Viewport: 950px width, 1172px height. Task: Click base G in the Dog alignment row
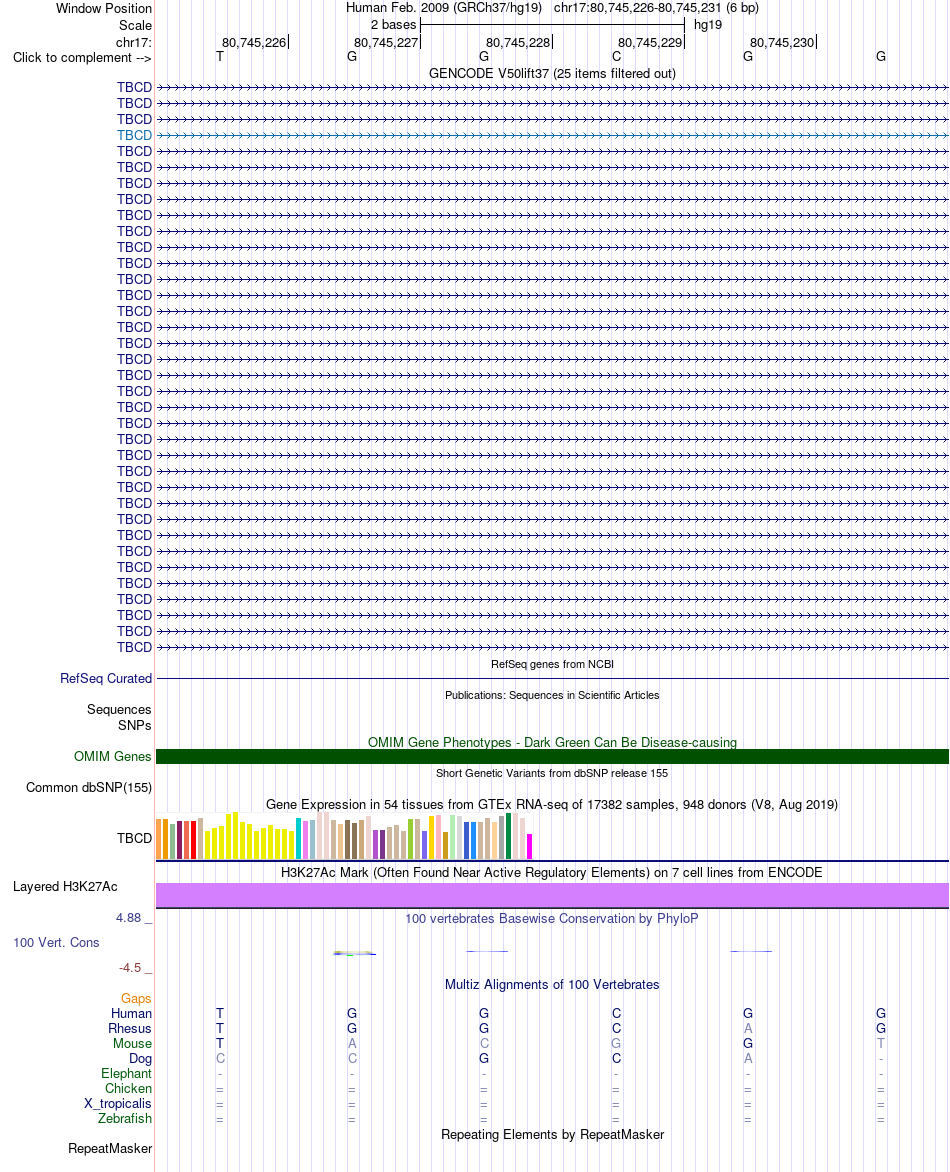coord(484,1058)
